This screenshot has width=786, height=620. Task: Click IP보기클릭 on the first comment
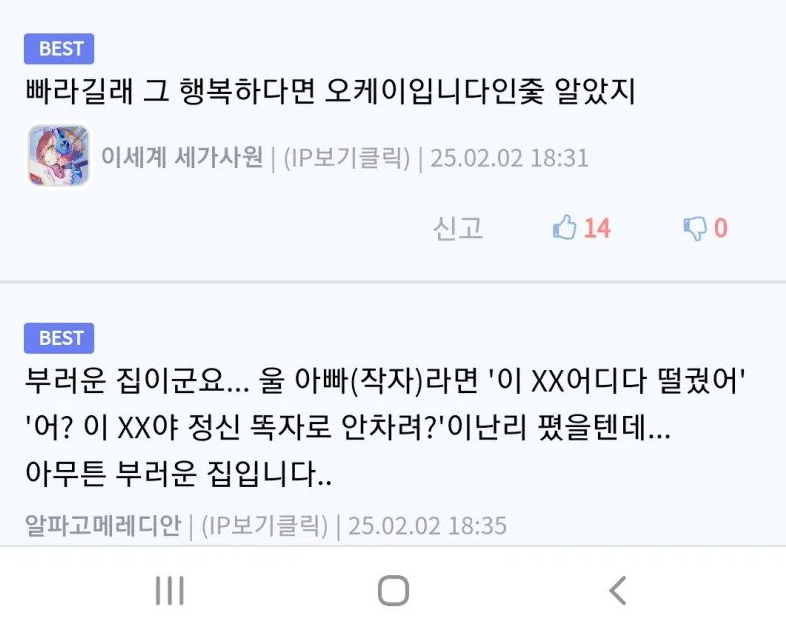[x=346, y=158]
